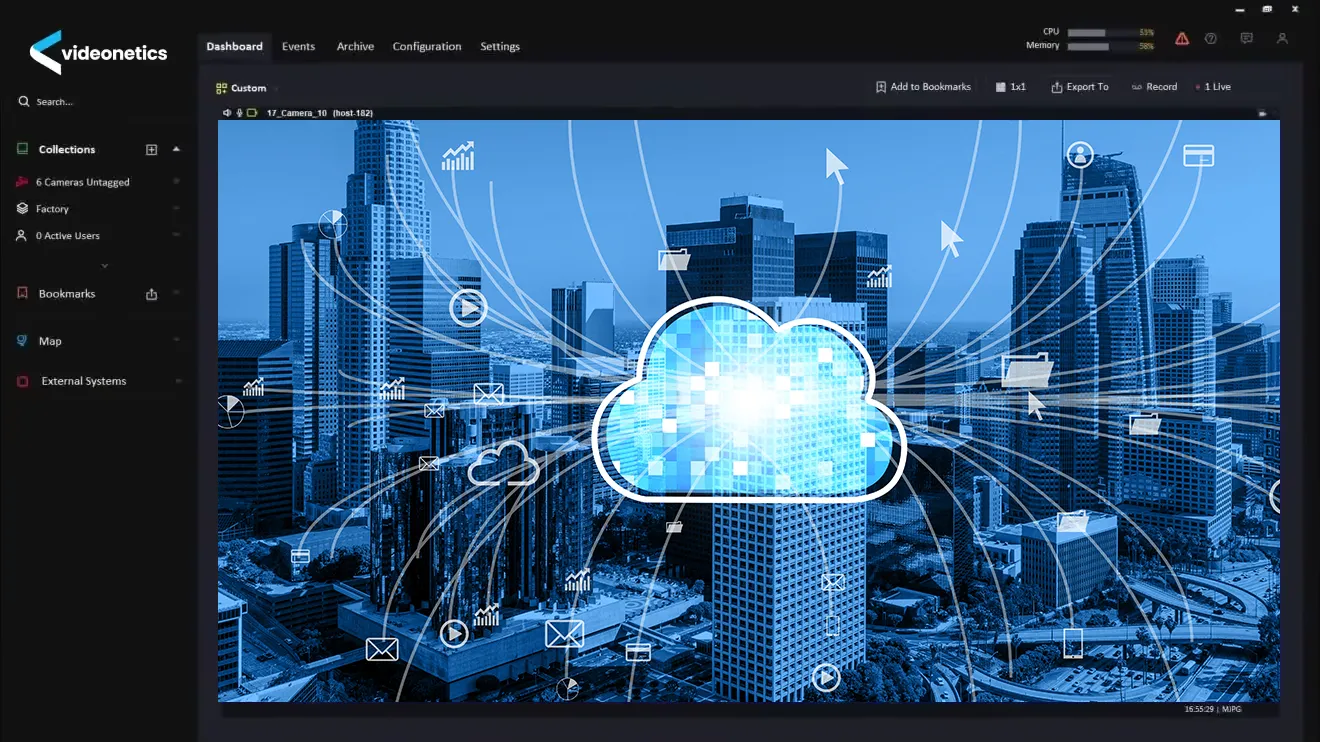
Task: Click the Bookmarks export share icon
Action: [152, 294]
